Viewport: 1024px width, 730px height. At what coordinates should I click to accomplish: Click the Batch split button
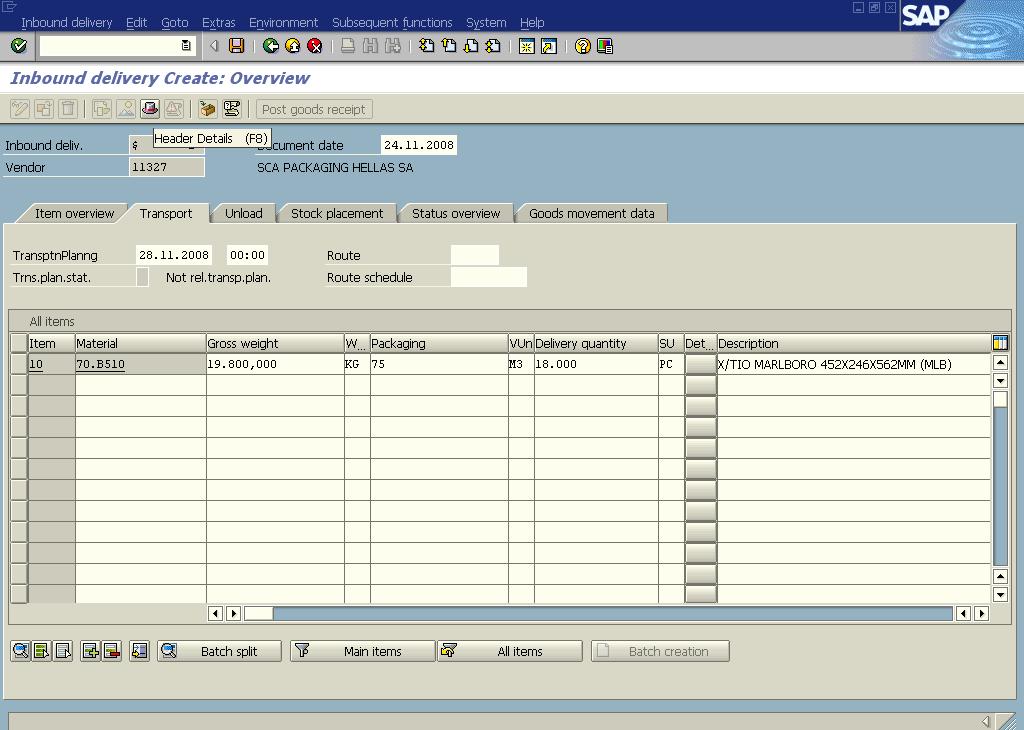tap(219, 651)
